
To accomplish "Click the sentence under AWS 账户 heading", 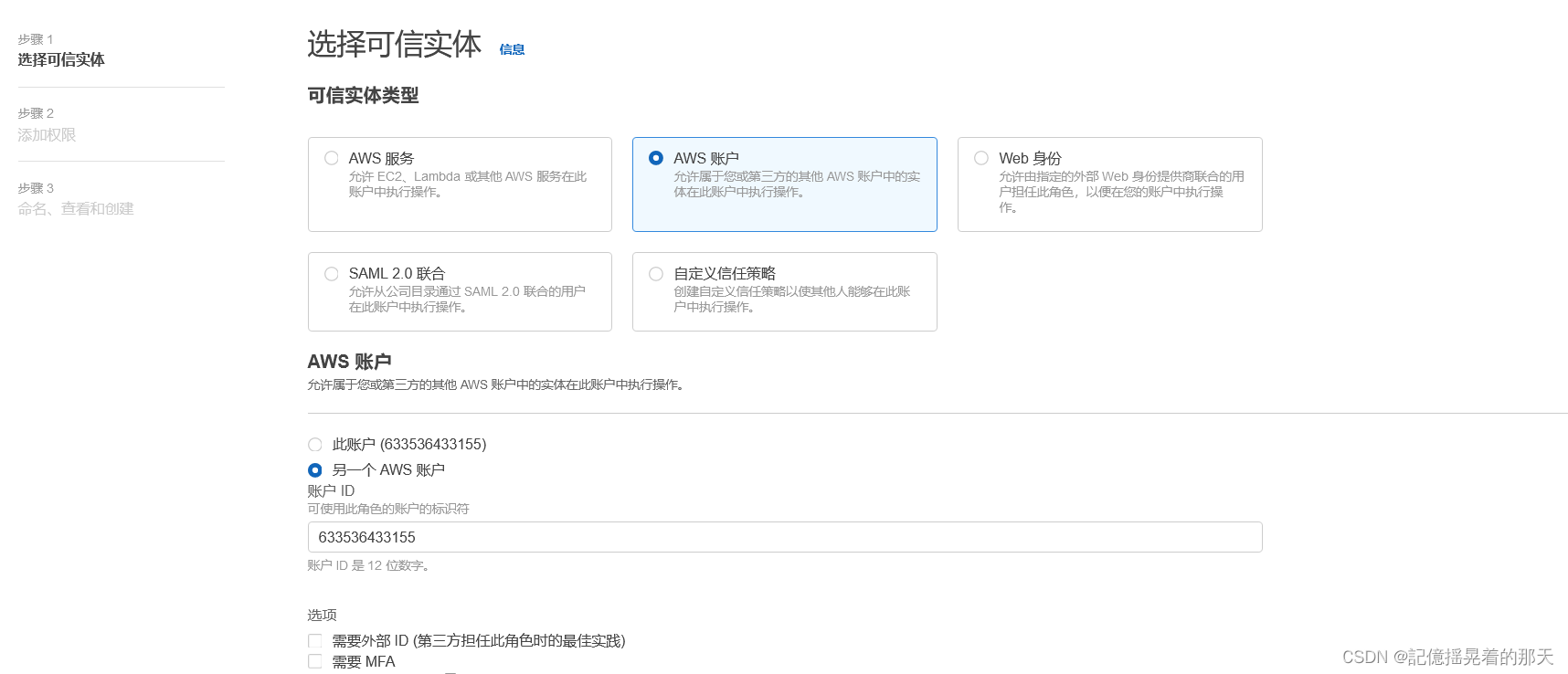I will 496,384.
